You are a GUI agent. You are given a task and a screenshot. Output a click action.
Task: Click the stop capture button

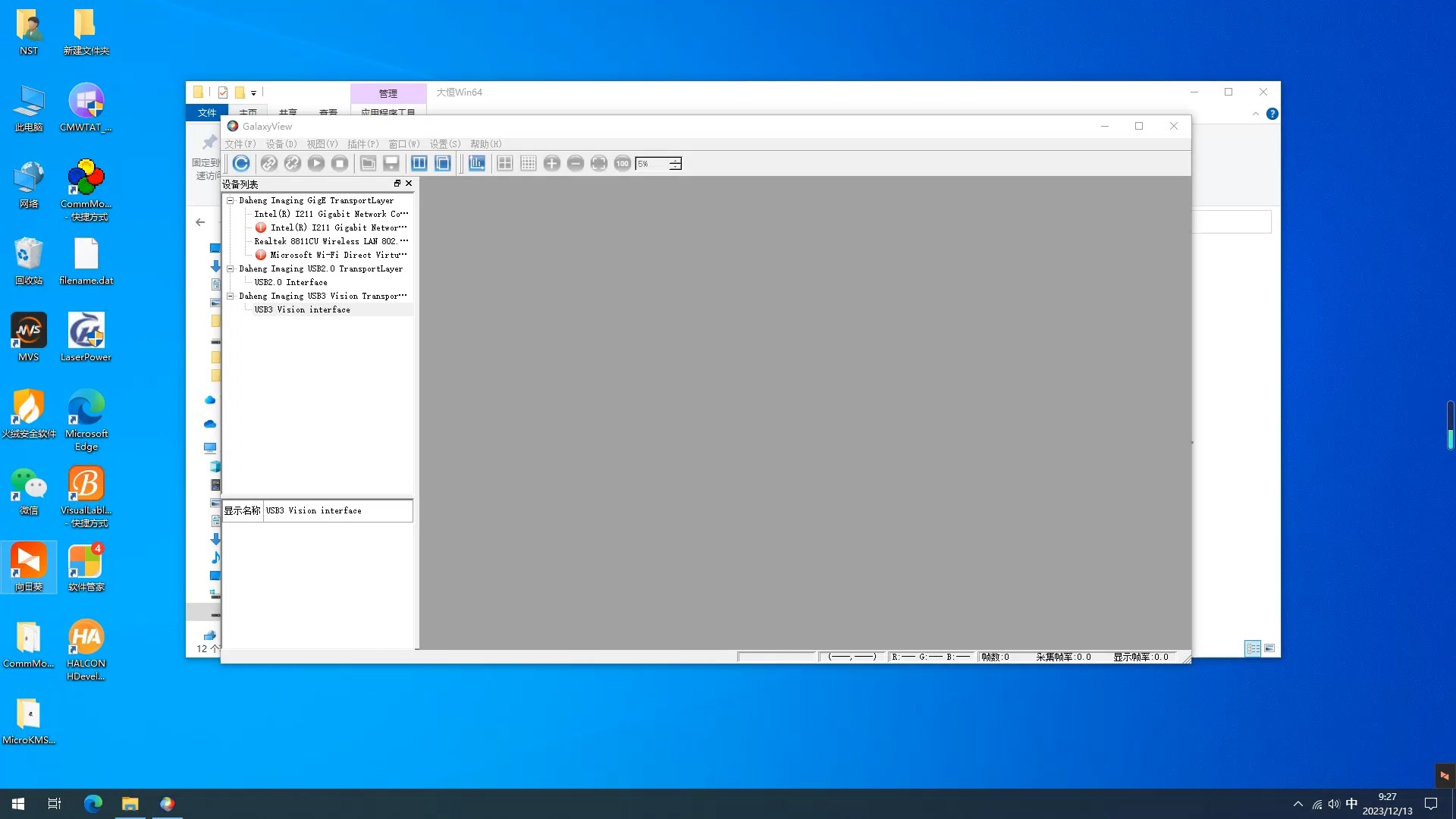pyautogui.click(x=340, y=163)
